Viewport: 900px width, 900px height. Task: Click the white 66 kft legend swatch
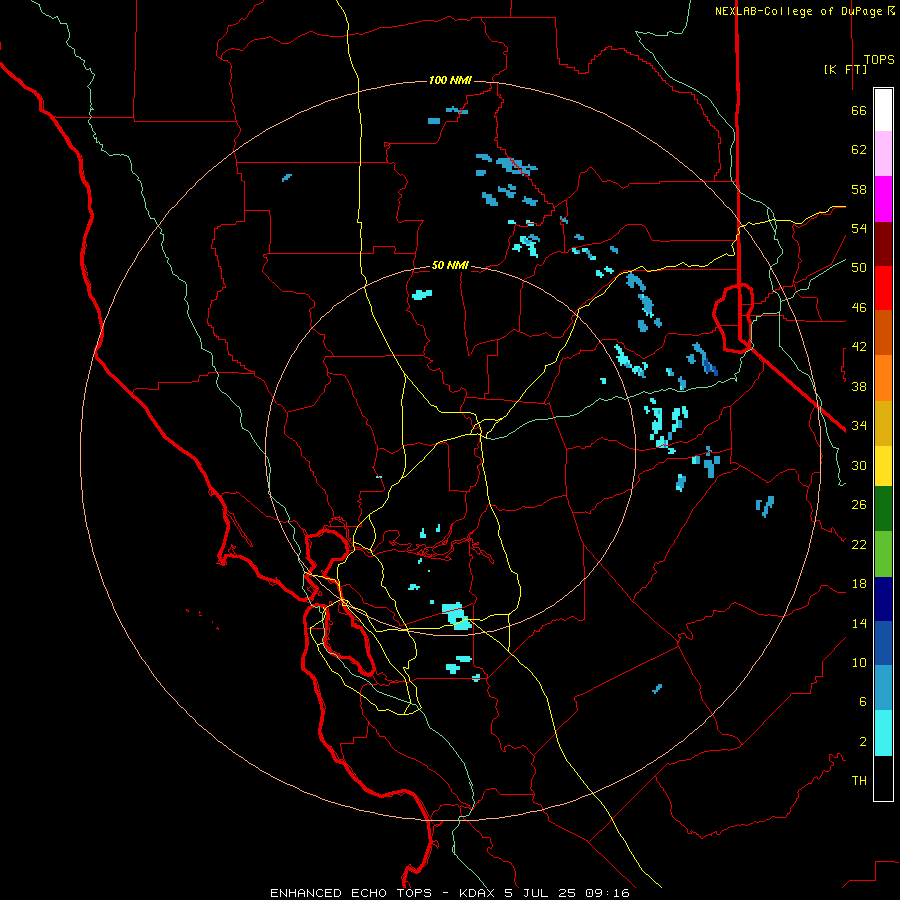tap(883, 110)
